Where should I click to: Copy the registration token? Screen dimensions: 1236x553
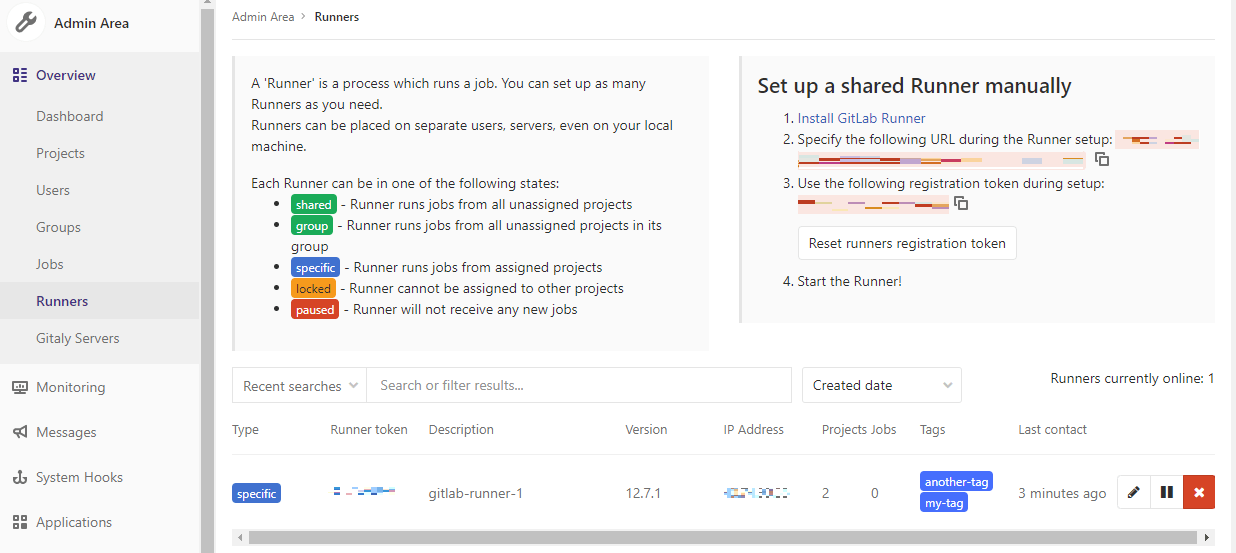coord(961,203)
